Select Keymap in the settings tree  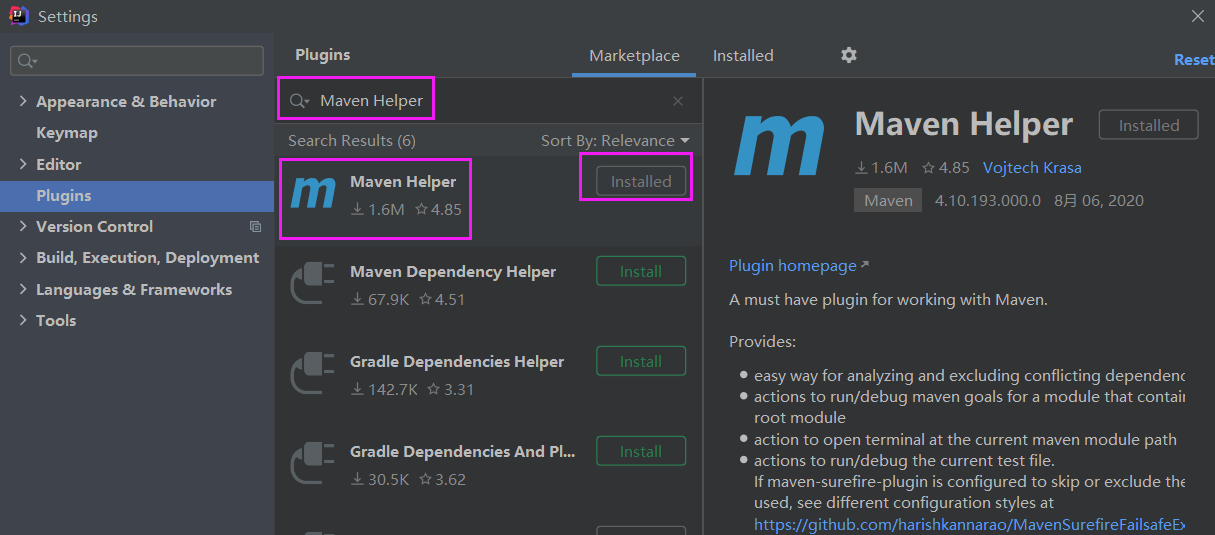pyautogui.click(x=67, y=133)
